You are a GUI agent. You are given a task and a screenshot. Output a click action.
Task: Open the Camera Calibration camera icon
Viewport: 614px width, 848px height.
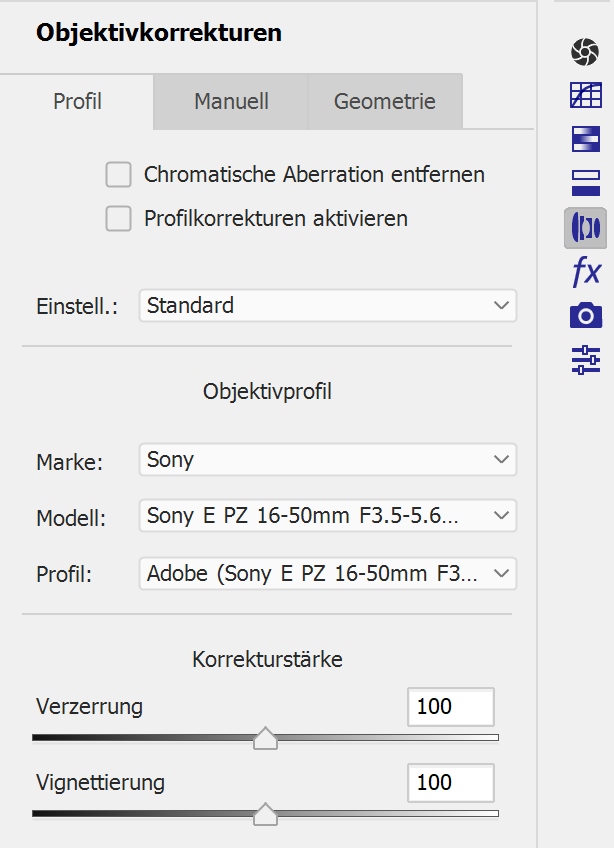(585, 316)
